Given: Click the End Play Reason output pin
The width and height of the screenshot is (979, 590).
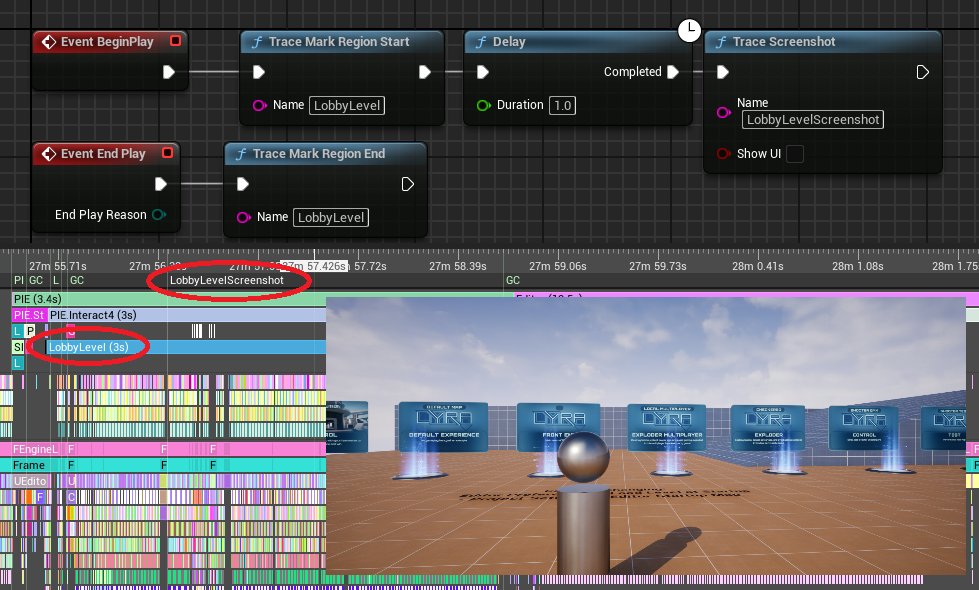Looking at the screenshot, I should [x=159, y=215].
